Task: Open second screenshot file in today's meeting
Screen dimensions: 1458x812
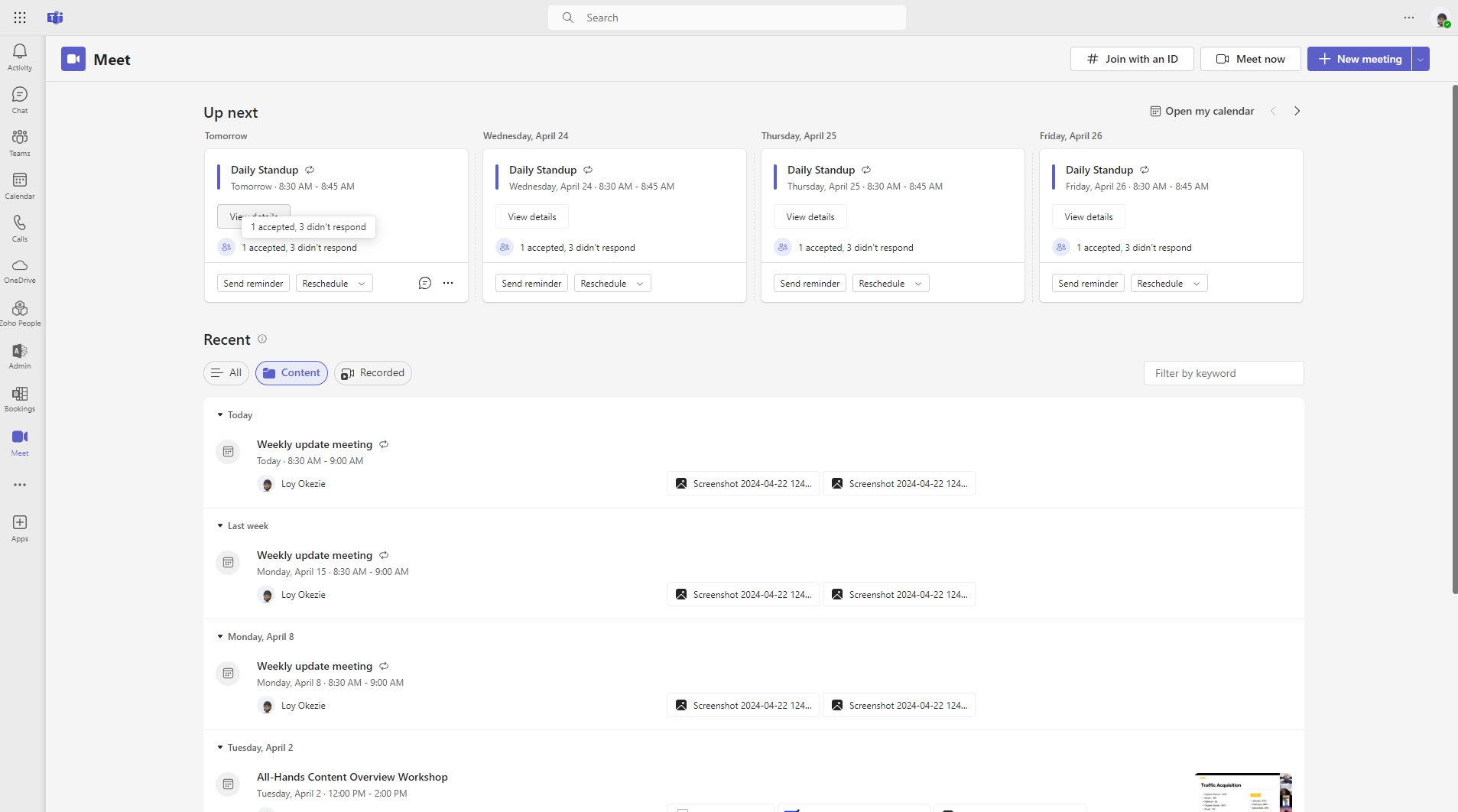Action: pos(899,484)
